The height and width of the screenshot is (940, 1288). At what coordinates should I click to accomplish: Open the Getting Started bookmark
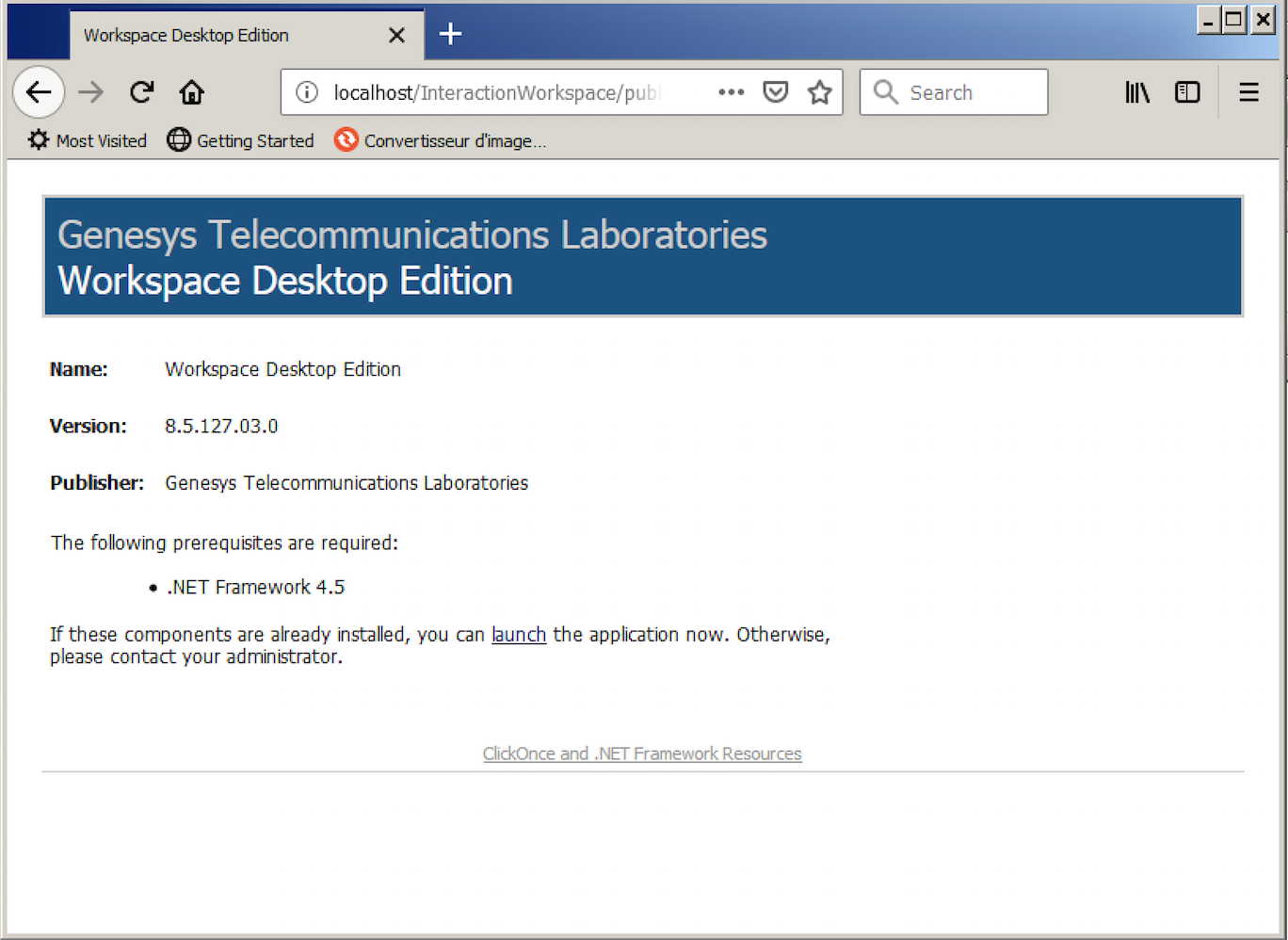point(240,140)
